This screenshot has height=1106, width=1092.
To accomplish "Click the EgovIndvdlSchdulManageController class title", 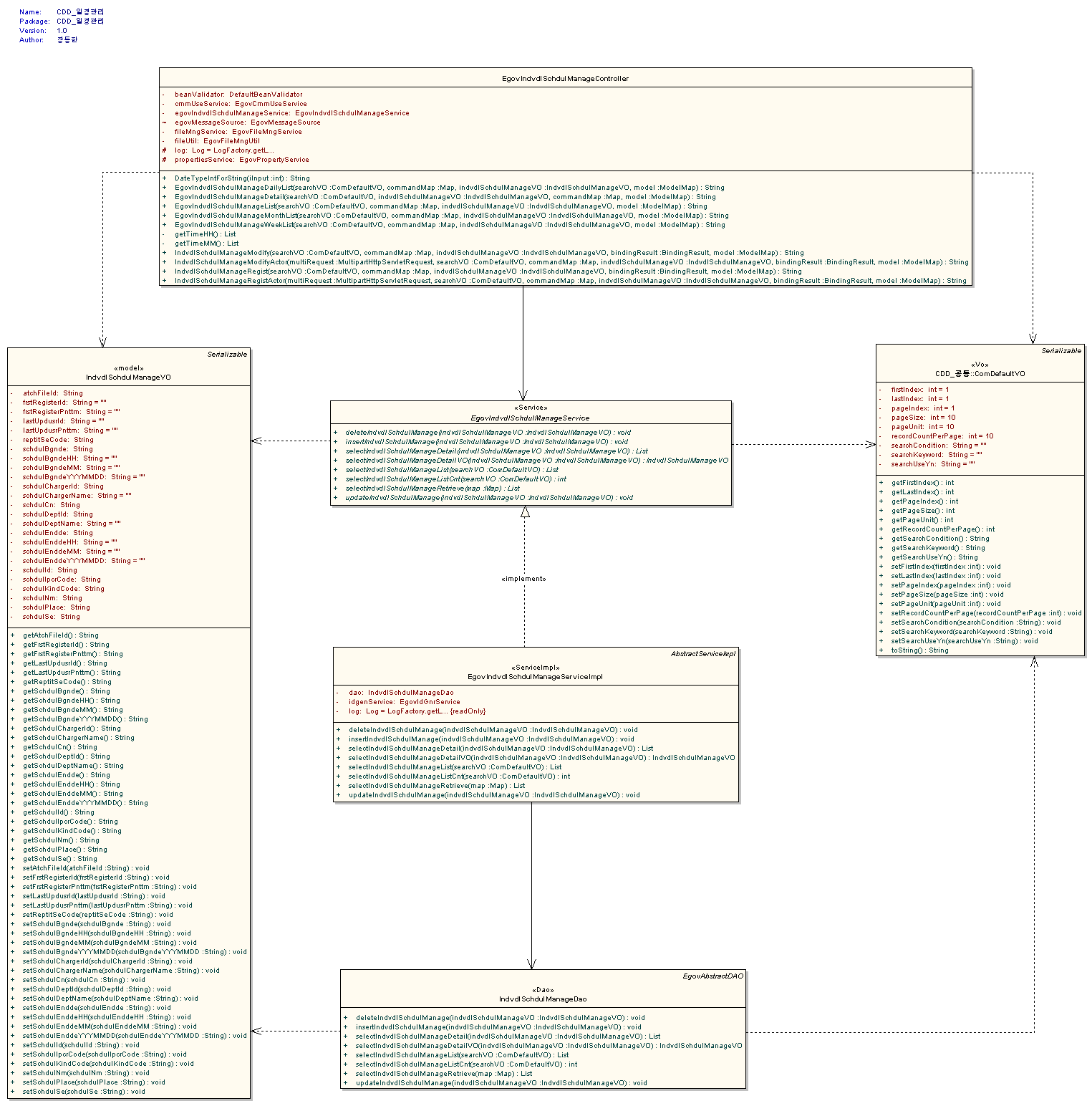I will [x=565, y=79].
